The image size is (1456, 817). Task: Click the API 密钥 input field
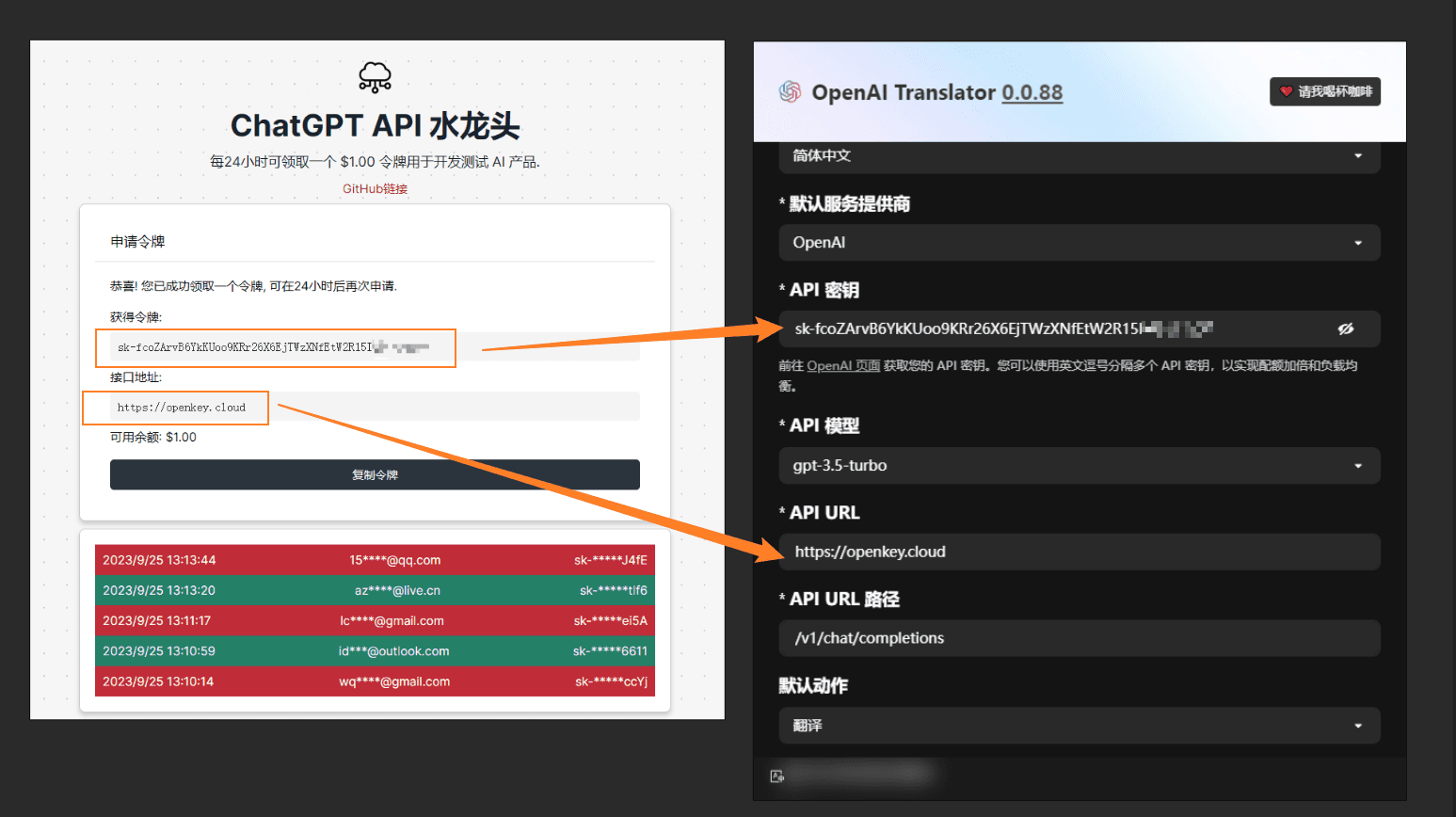[x=1080, y=328]
